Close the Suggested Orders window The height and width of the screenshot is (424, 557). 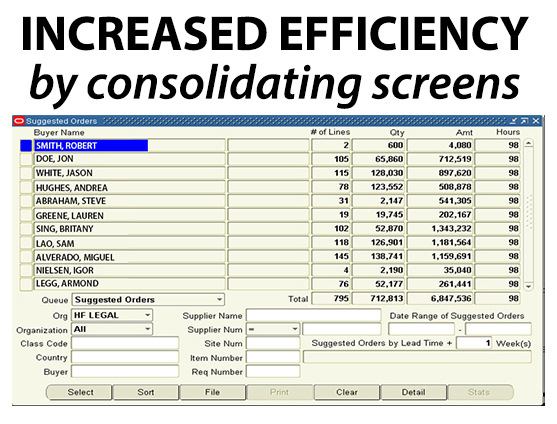[x=536, y=121]
